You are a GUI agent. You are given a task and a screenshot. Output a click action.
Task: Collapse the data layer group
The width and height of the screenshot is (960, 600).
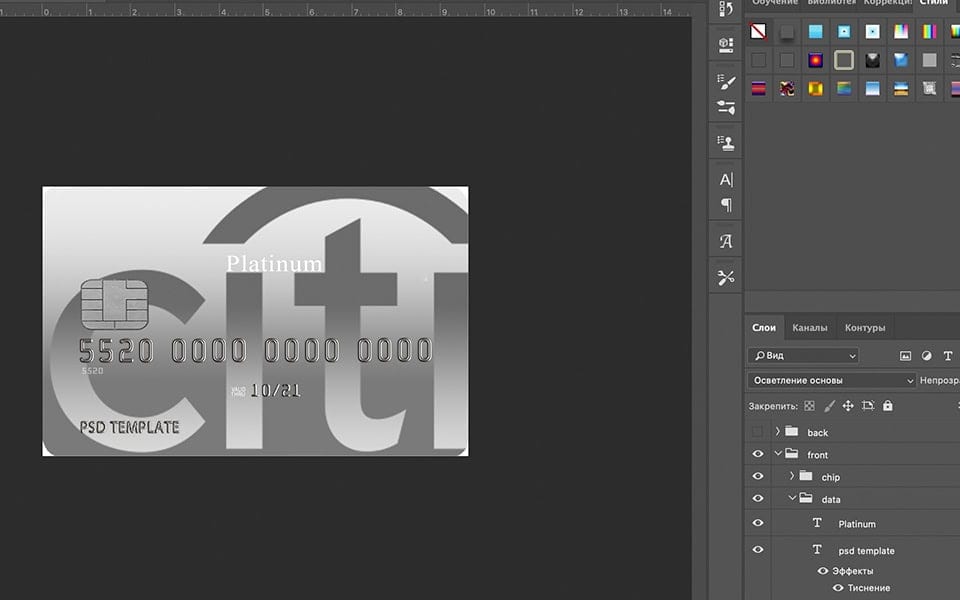pyautogui.click(x=792, y=498)
